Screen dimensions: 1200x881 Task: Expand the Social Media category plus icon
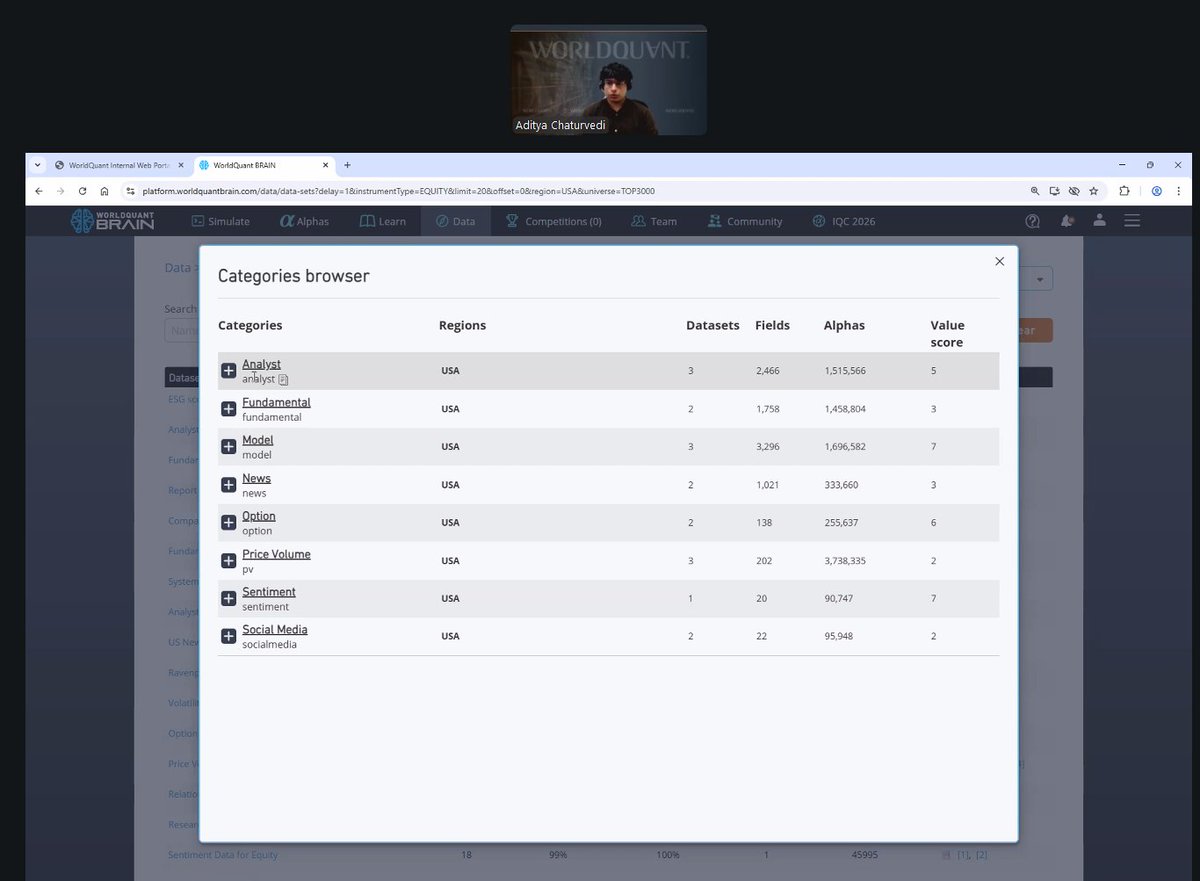coord(229,636)
